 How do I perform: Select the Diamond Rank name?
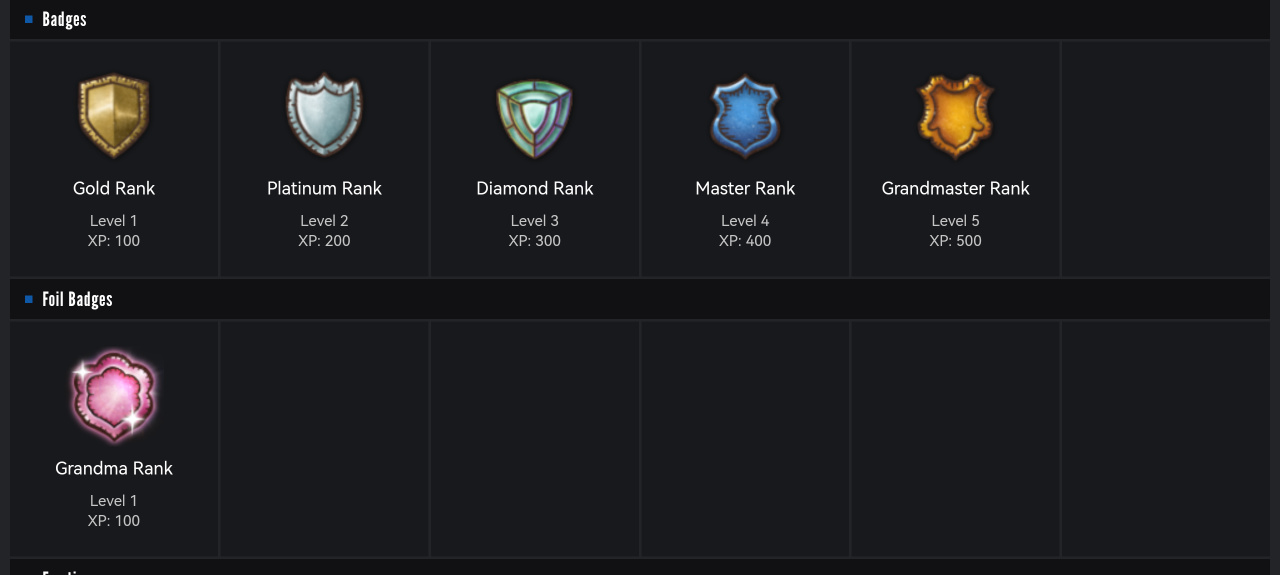[x=535, y=188]
